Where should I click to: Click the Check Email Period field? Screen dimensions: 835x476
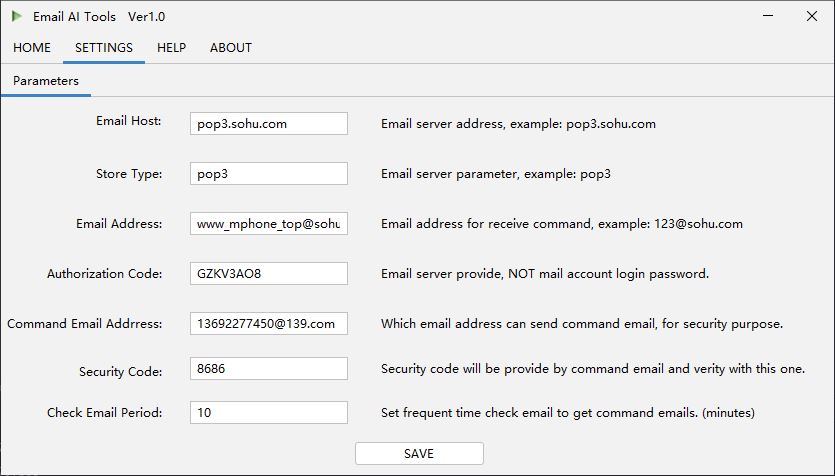[x=269, y=413]
